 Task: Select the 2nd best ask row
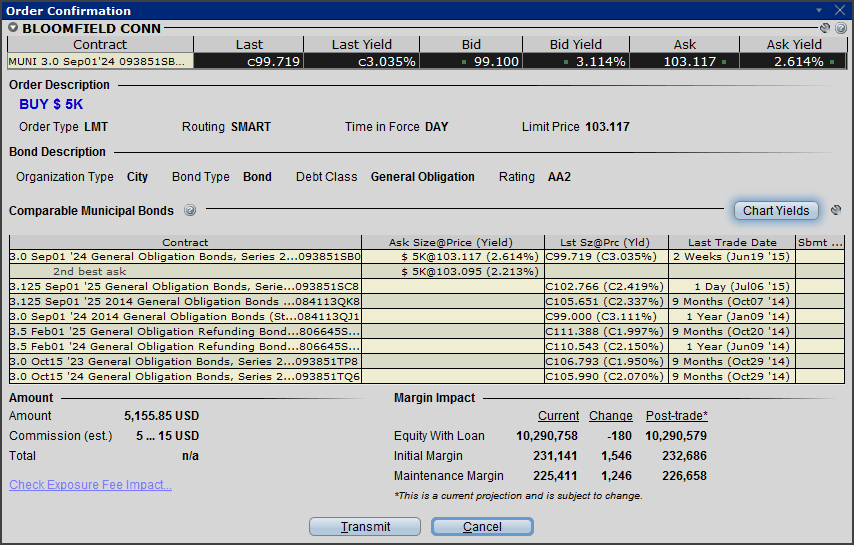click(185, 271)
